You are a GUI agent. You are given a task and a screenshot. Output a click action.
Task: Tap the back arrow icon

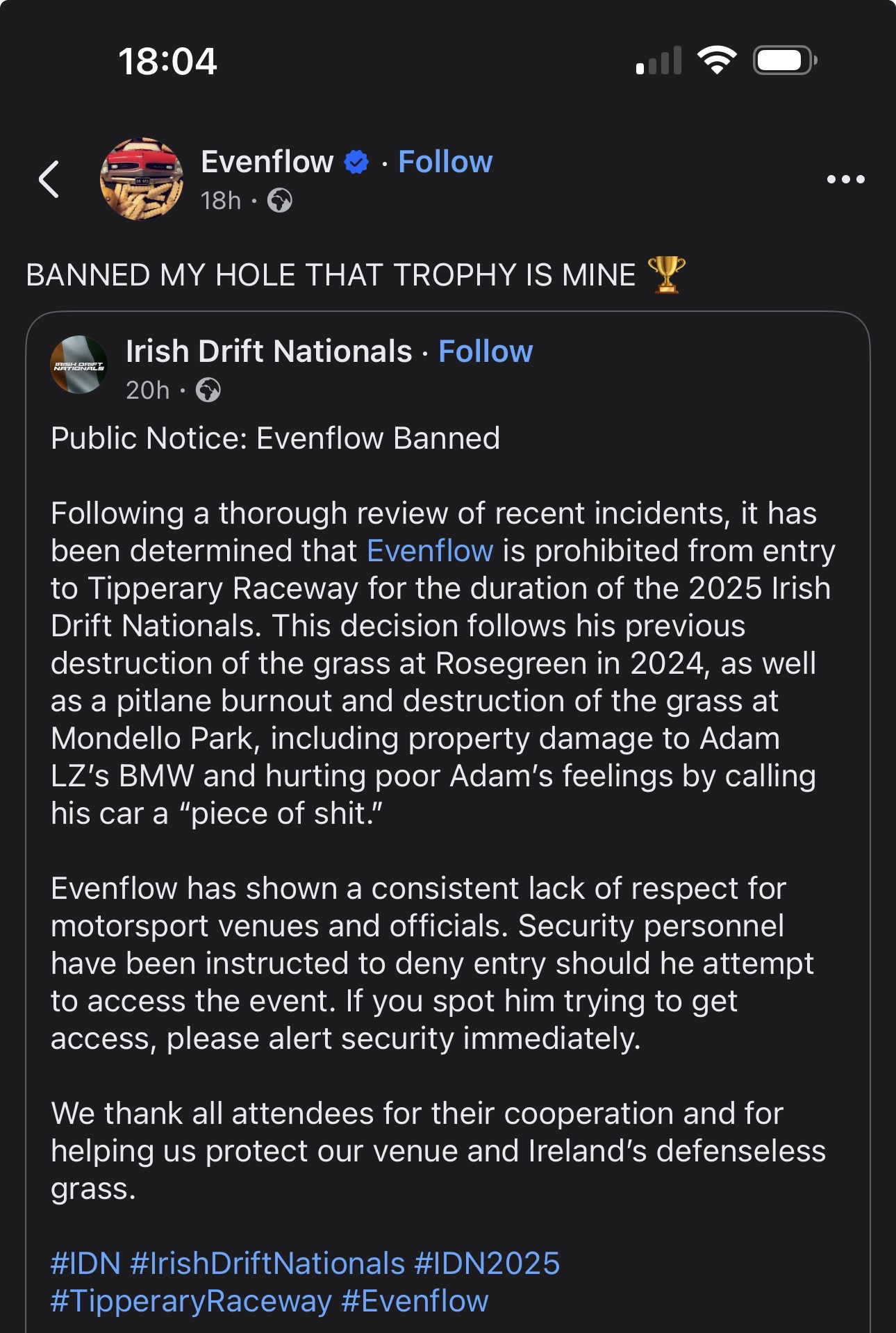pyautogui.click(x=49, y=179)
